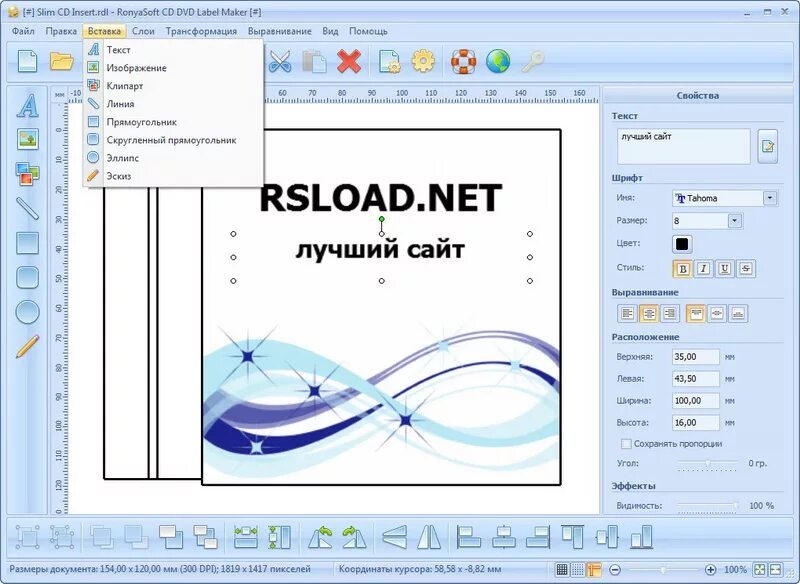The image size is (800, 584).
Task: Click the Угол rotation angle slider
Action: click(708, 463)
